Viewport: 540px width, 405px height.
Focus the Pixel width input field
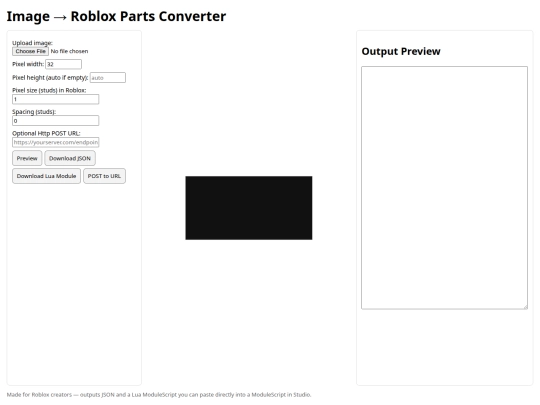click(x=63, y=64)
